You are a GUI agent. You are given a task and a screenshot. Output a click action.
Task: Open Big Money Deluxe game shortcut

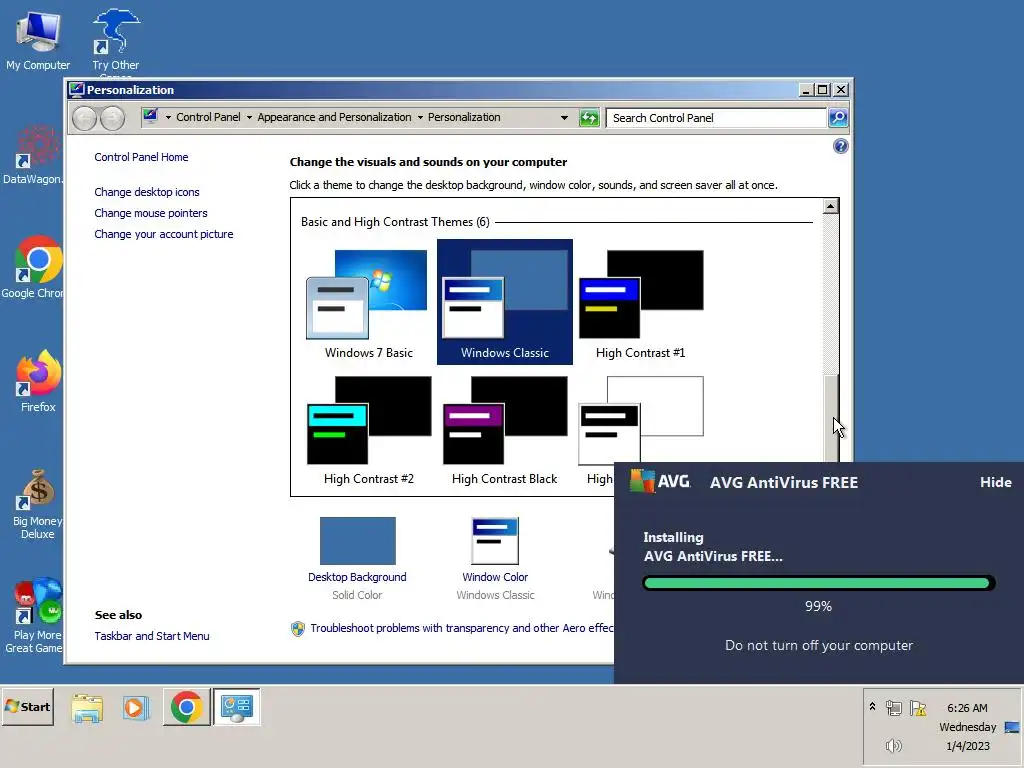pos(37,504)
